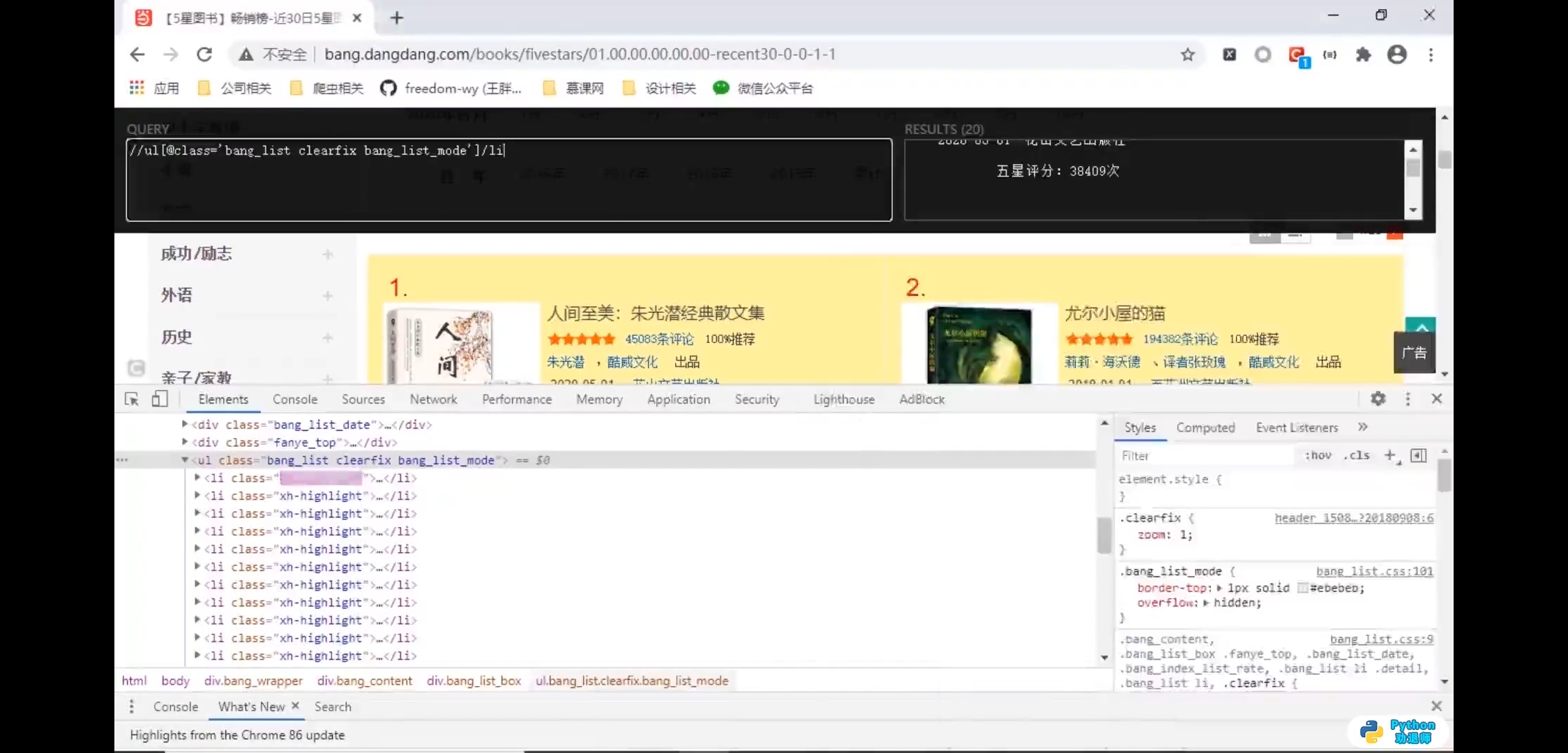
Task: Open the Network tab
Action: [x=433, y=399]
